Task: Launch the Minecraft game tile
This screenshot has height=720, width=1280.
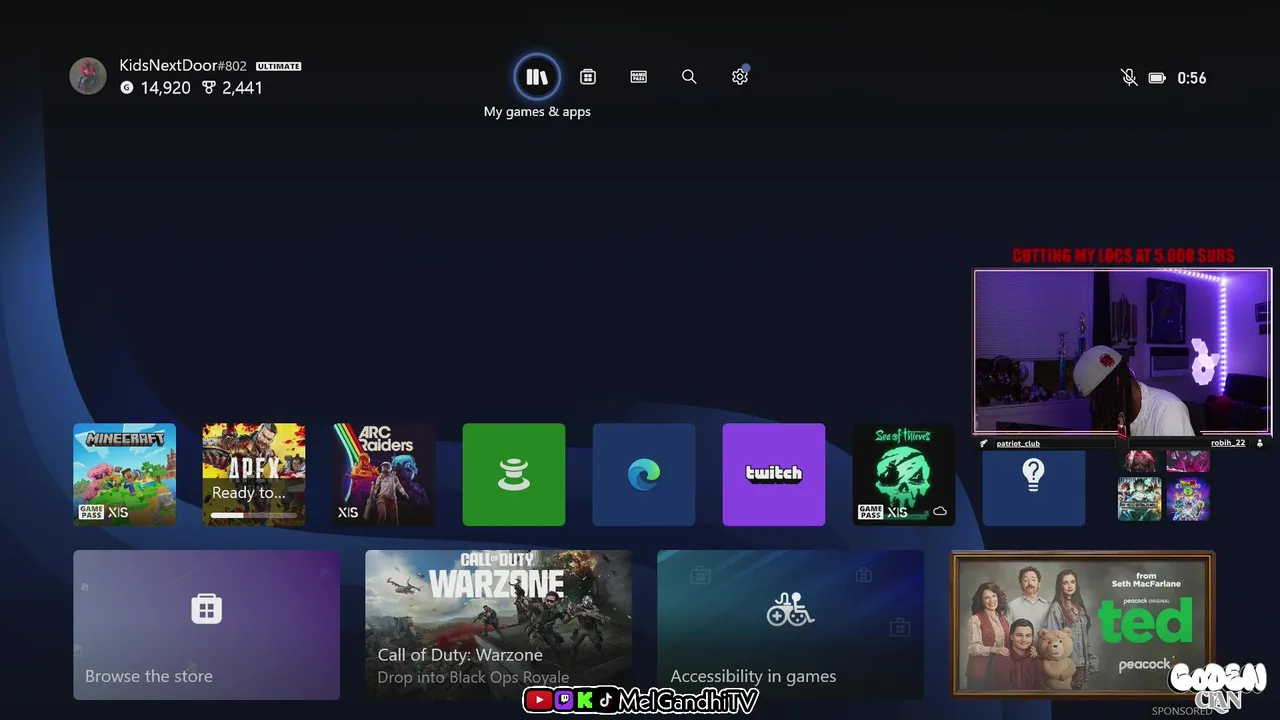Action: point(124,474)
